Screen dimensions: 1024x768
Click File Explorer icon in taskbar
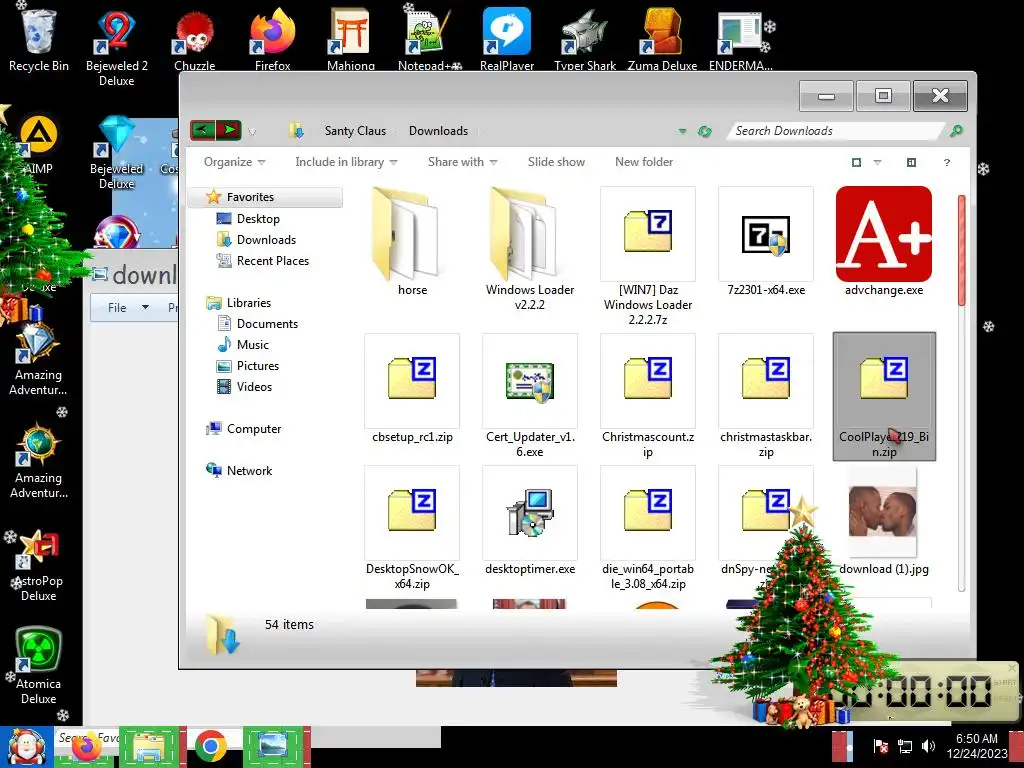point(149,747)
